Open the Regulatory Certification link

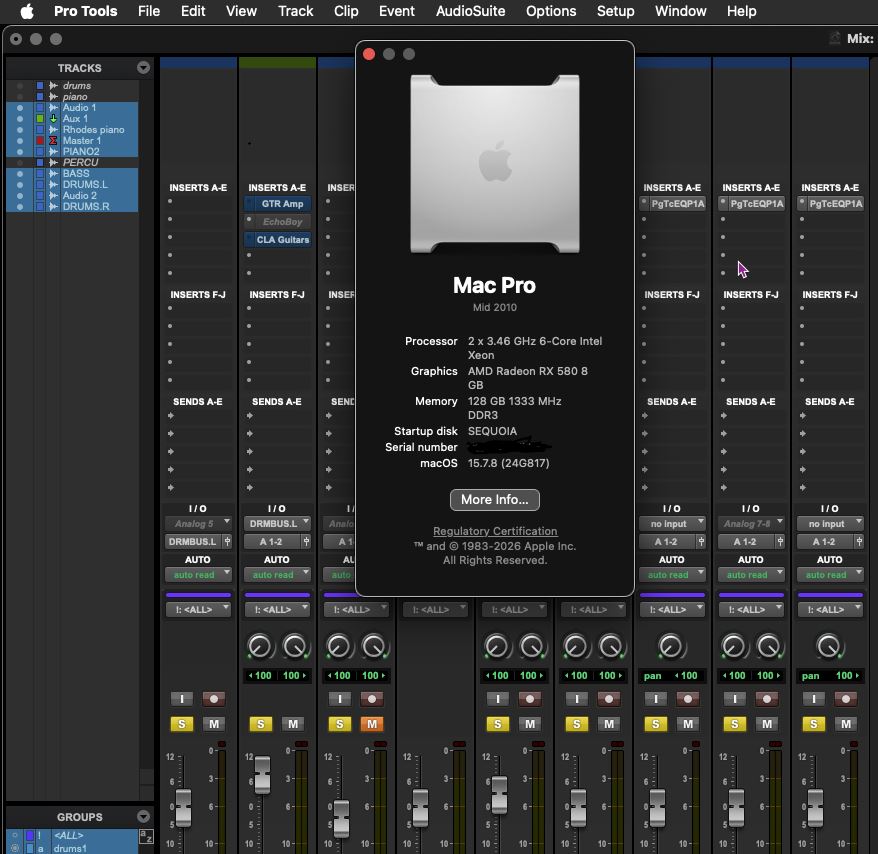(x=495, y=531)
